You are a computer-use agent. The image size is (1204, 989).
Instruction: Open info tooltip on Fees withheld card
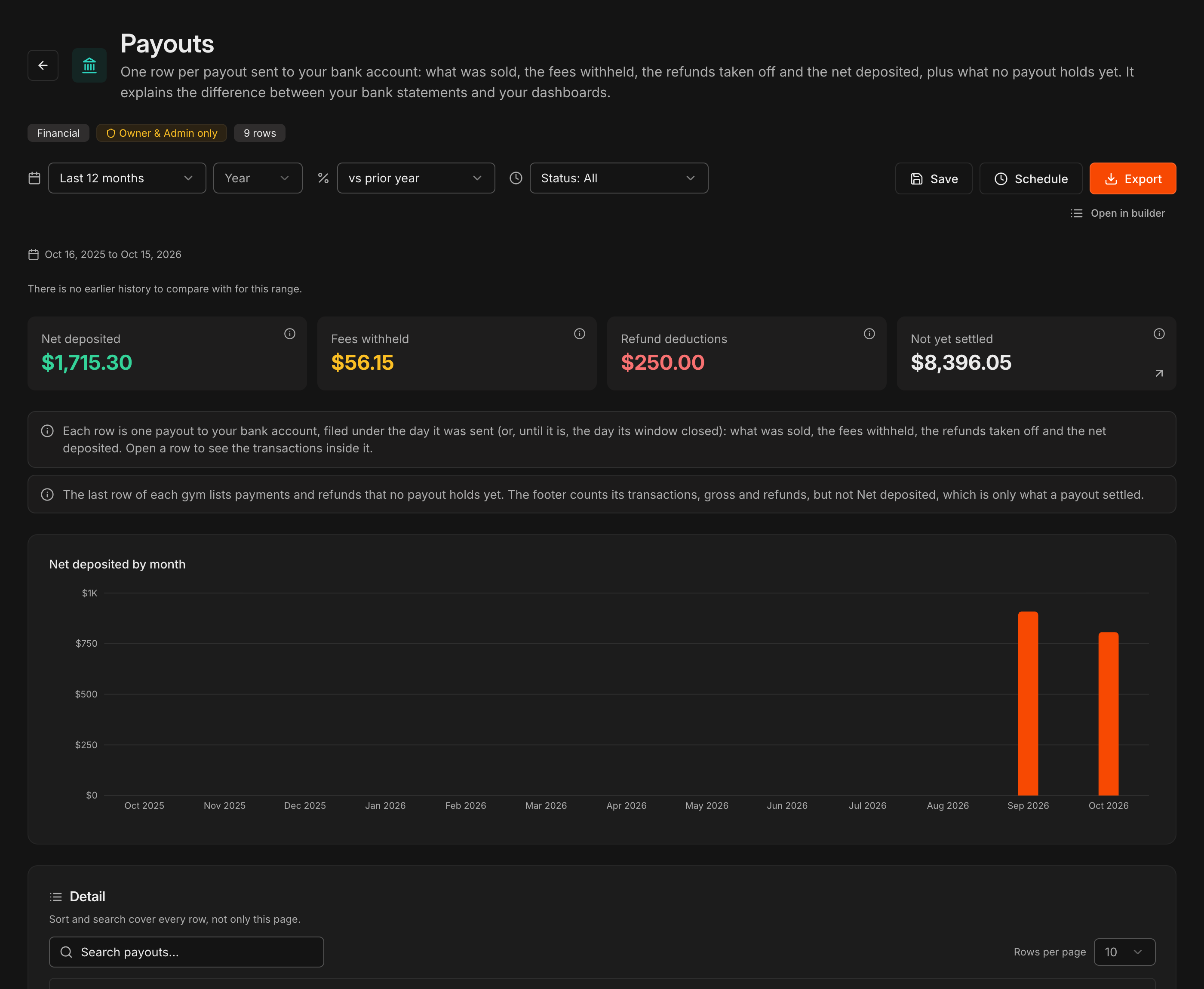579,334
